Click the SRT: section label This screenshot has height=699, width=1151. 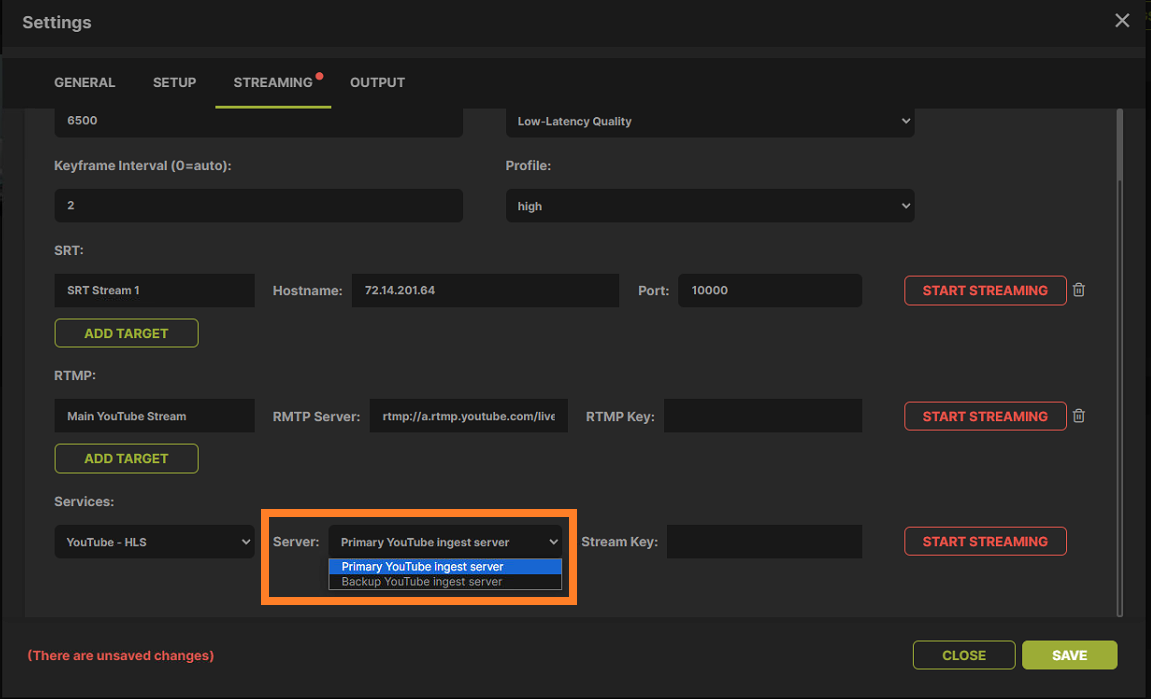(x=69, y=250)
